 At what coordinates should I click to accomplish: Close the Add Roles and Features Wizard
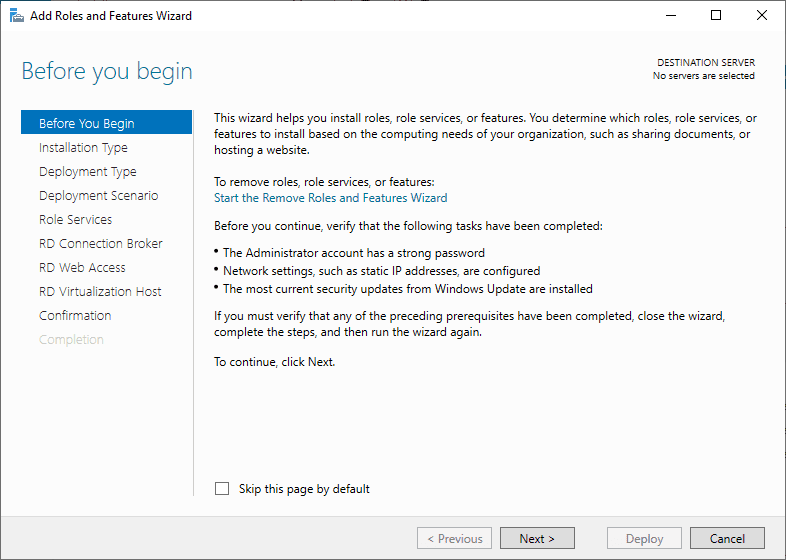(761, 16)
